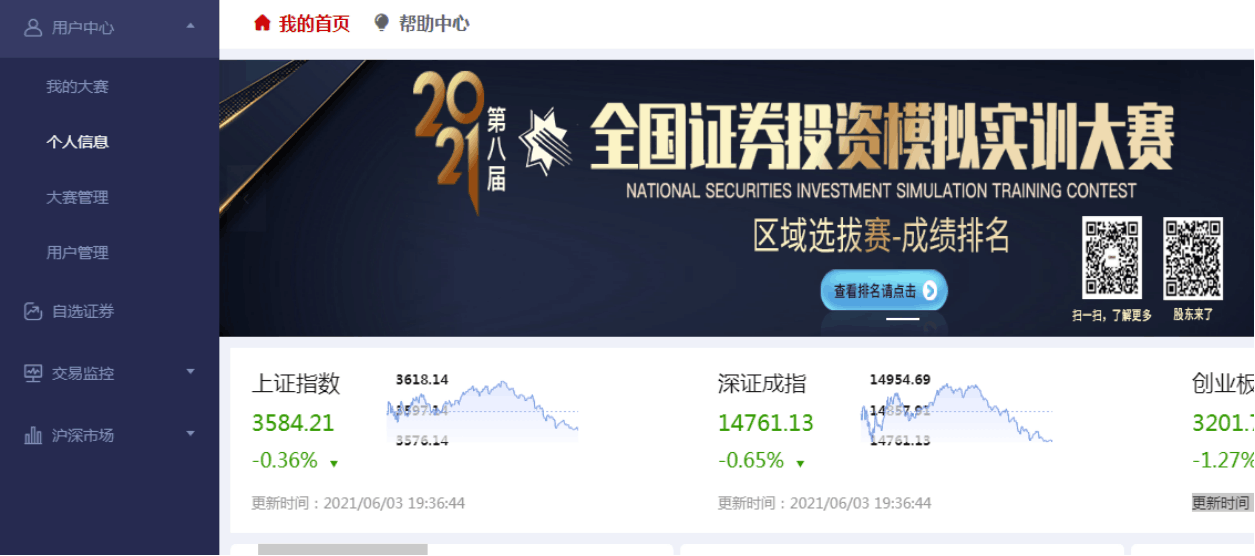The width and height of the screenshot is (1255, 556).
Task: Open 用户管理 in the sidebar
Action: tap(77, 253)
